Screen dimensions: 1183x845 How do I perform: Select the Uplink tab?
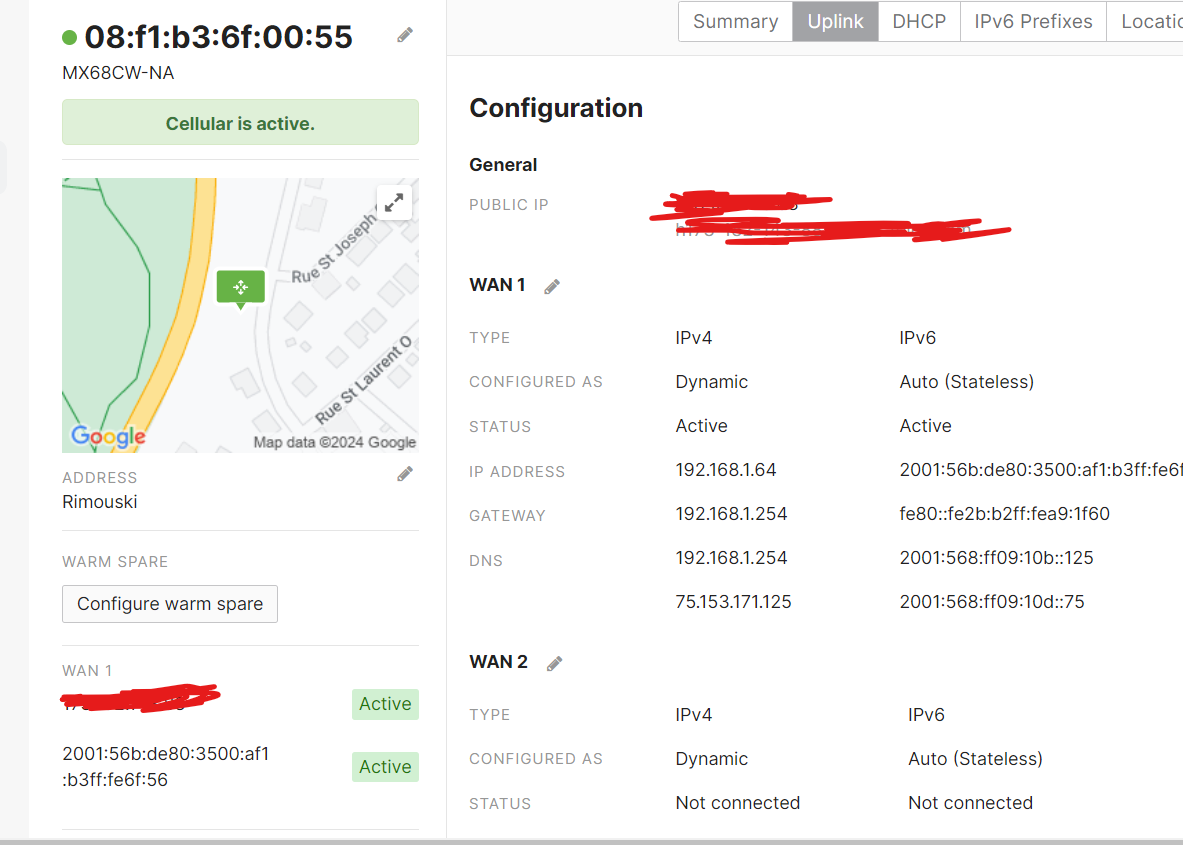pyautogui.click(x=835, y=22)
